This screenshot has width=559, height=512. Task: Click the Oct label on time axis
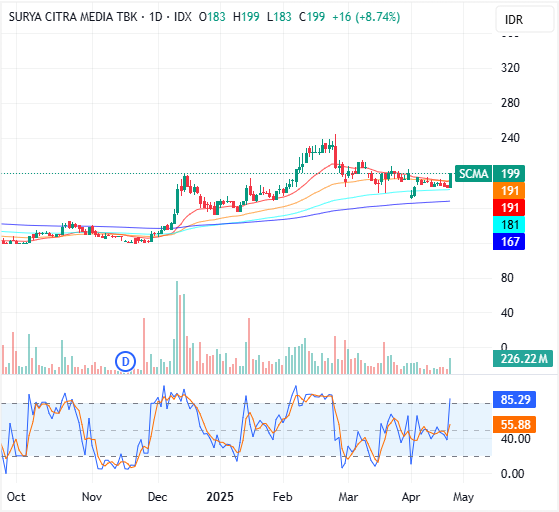[x=16, y=497]
